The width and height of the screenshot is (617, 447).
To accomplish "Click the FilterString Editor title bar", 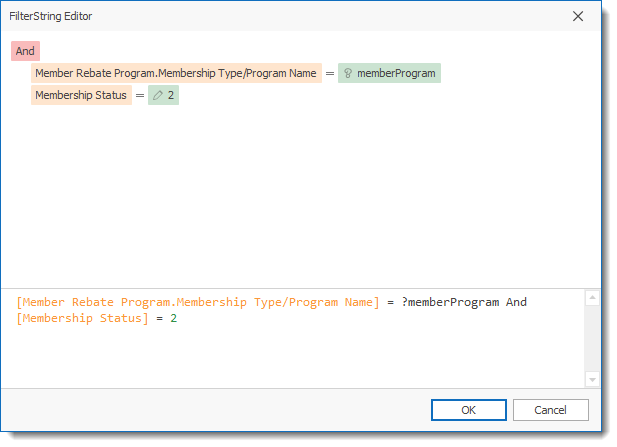I will point(250,16).
